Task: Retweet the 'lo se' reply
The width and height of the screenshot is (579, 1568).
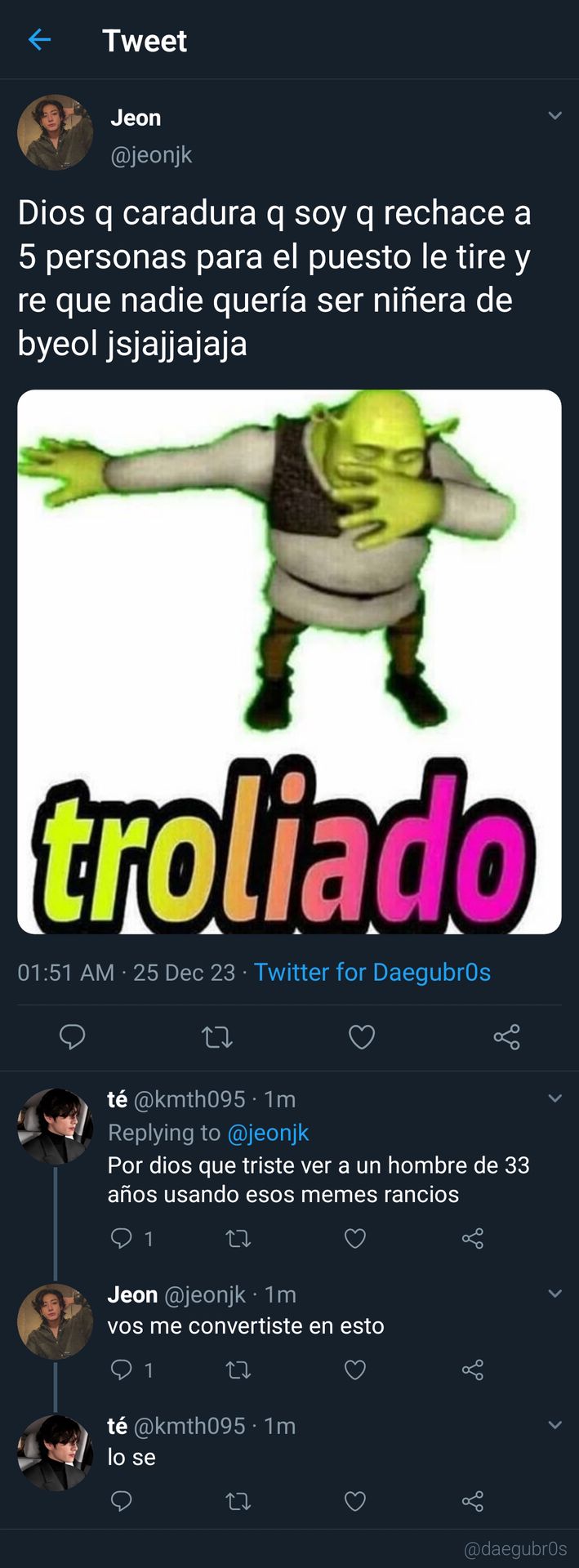Action: pos(238,1501)
